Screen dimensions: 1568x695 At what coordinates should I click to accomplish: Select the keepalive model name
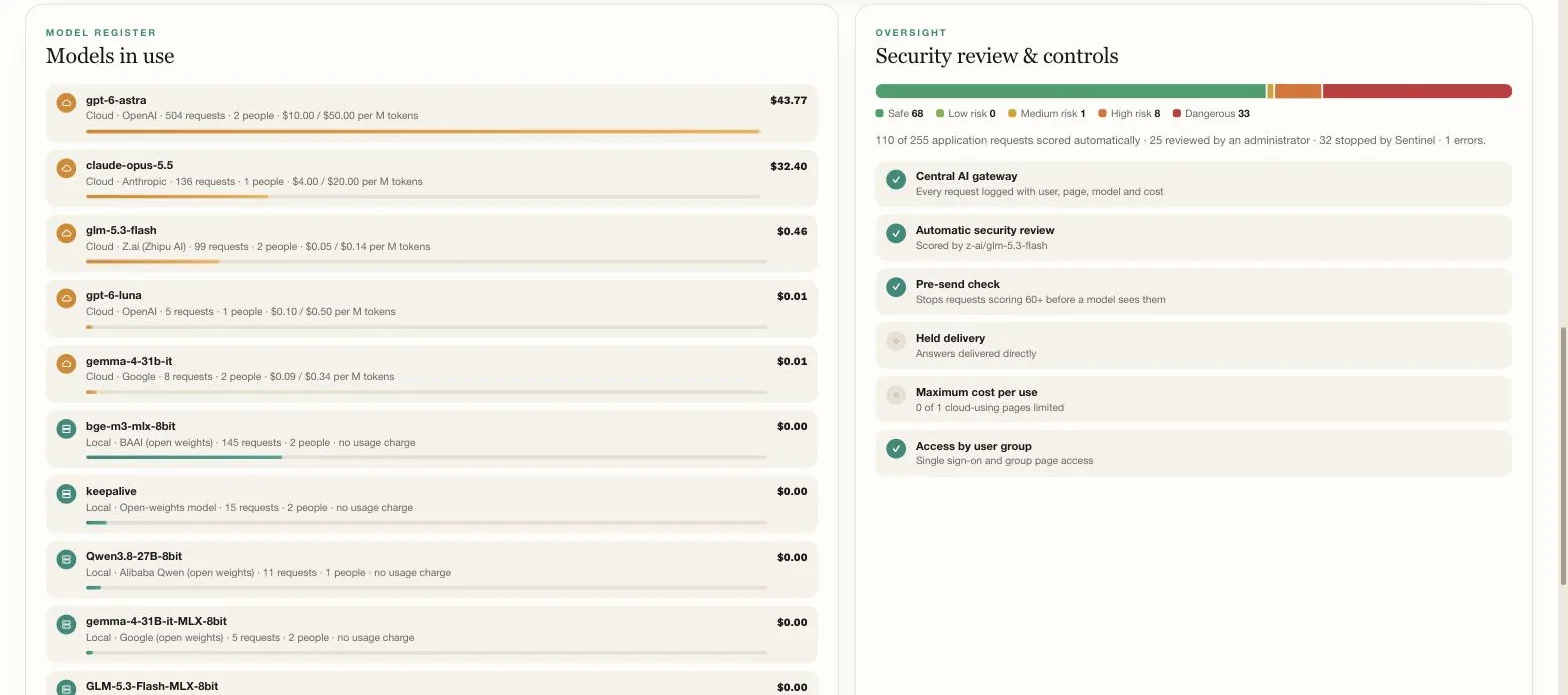pyautogui.click(x=111, y=491)
